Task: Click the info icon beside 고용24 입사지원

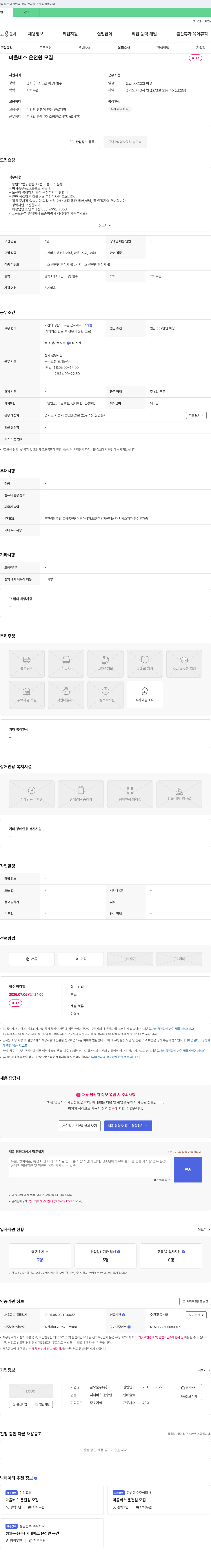Action: 183,1252
